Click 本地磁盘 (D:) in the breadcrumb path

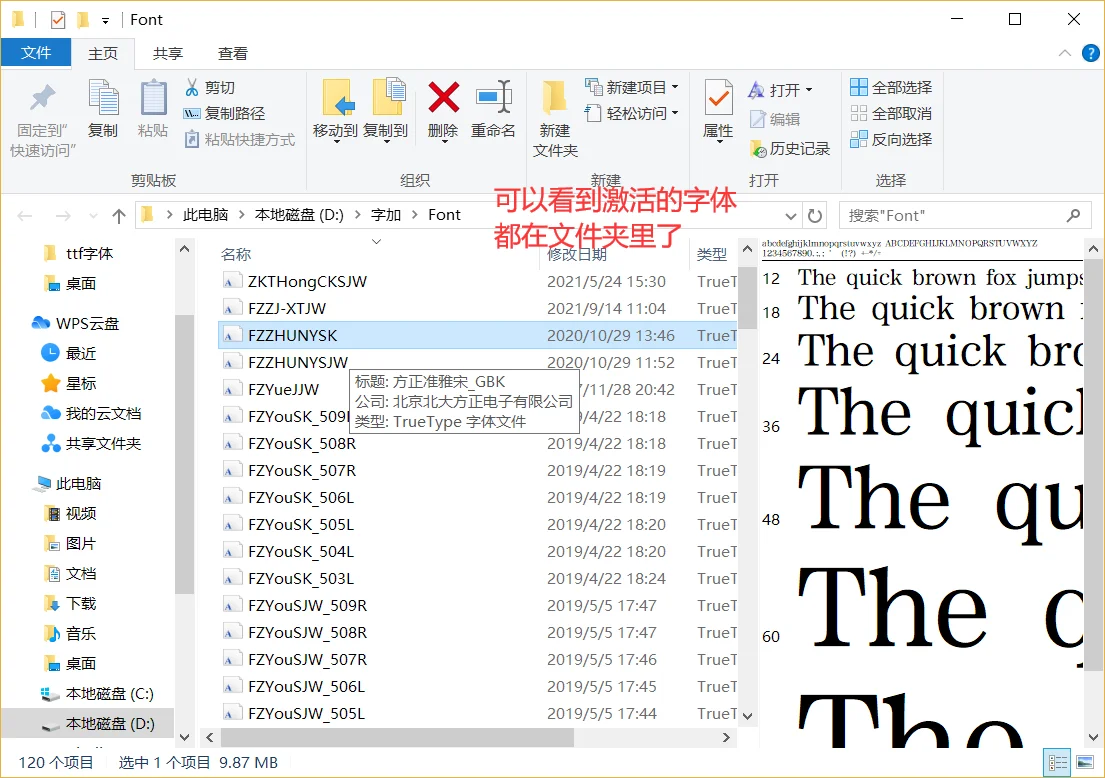[x=300, y=214]
